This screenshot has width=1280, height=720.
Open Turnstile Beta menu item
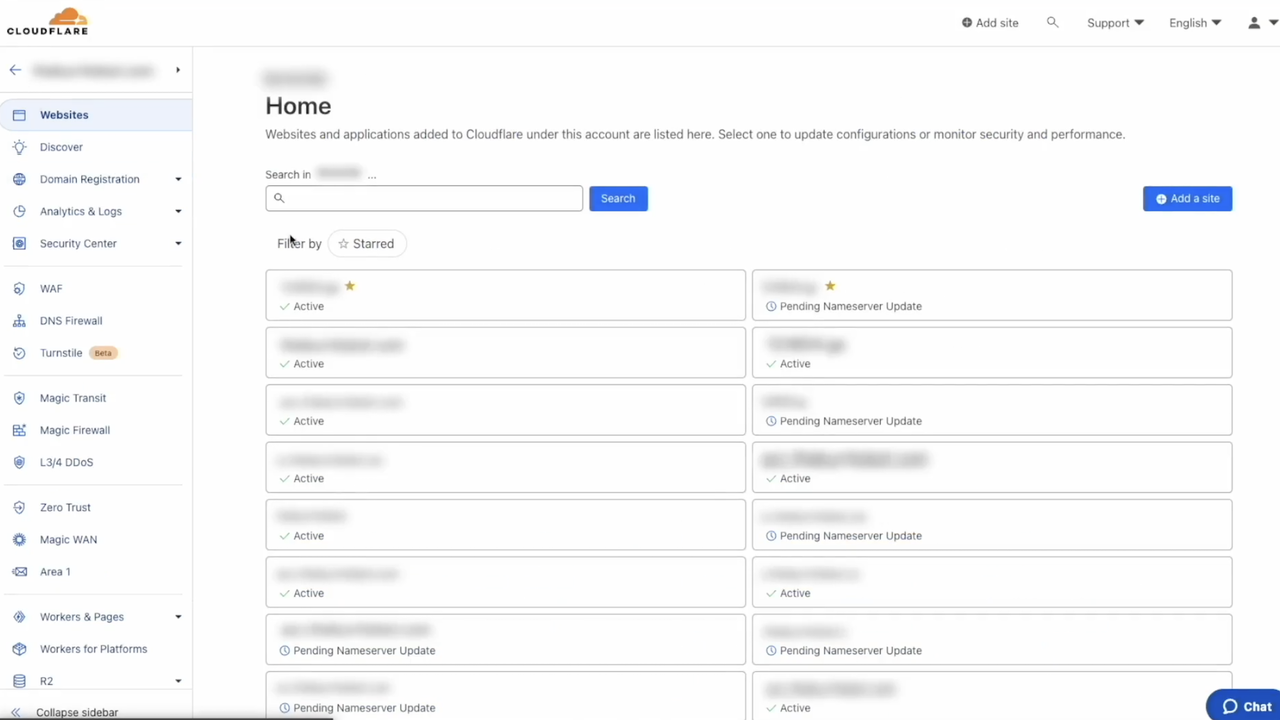(61, 353)
